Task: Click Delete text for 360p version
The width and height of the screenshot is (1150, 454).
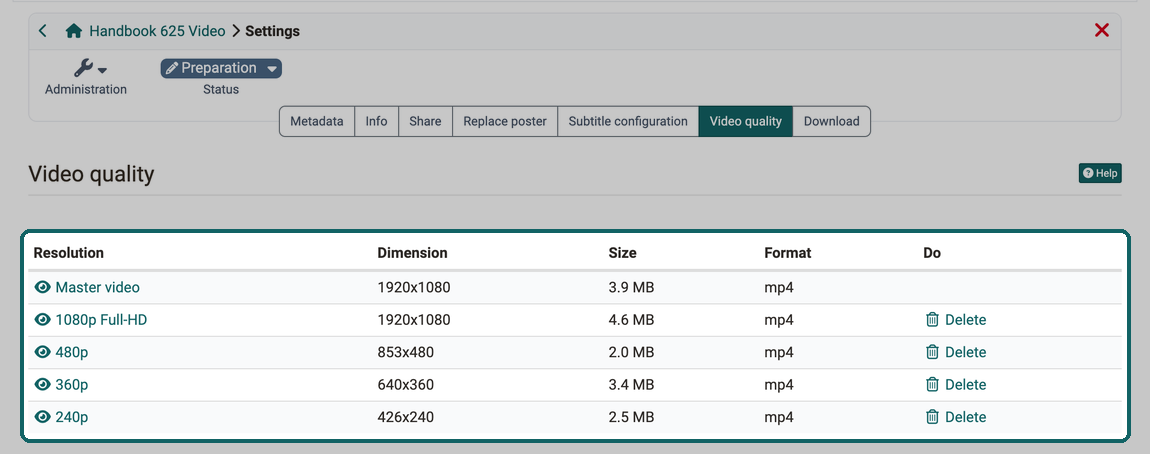Action: (x=965, y=384)
